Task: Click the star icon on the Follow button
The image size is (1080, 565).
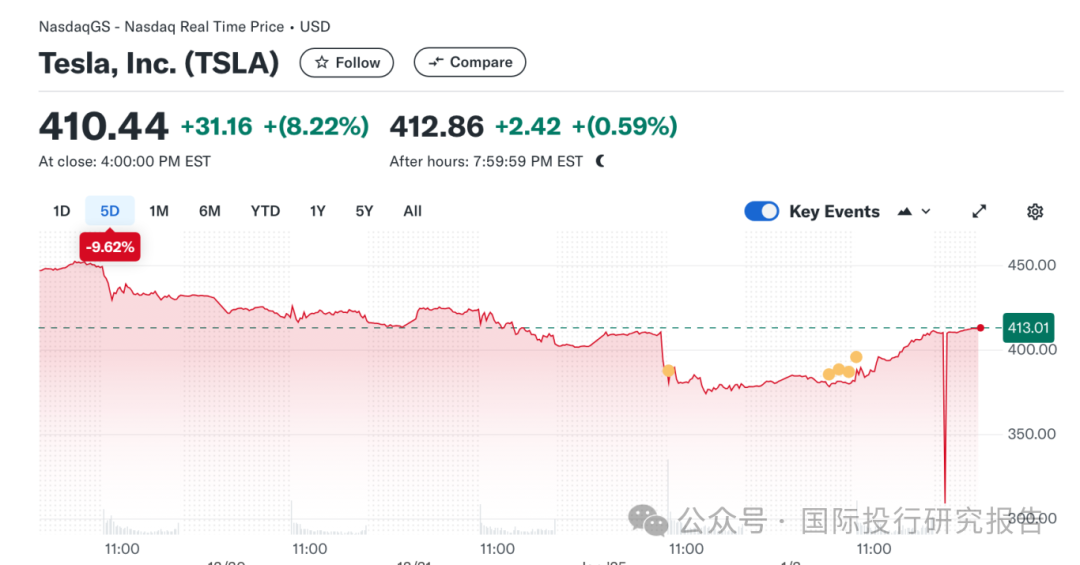Action: (322, 63)
